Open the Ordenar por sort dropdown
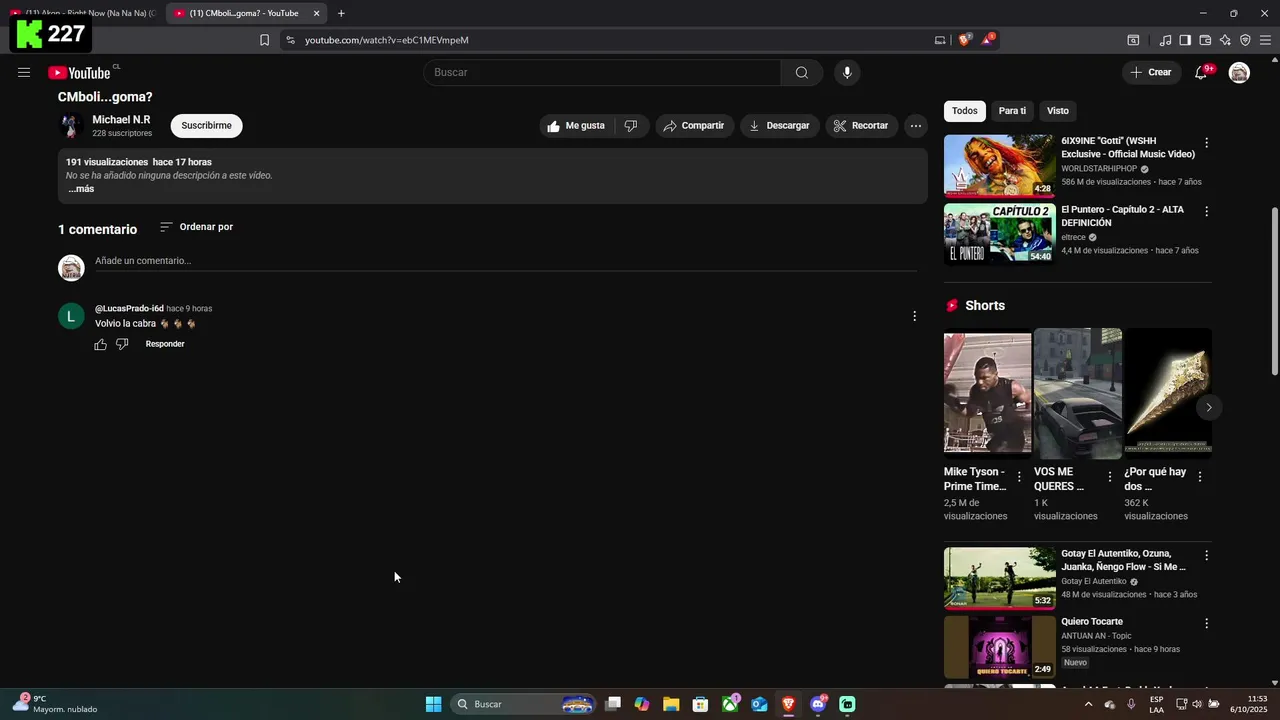The image size is (1280, 720). pos(196,227)
